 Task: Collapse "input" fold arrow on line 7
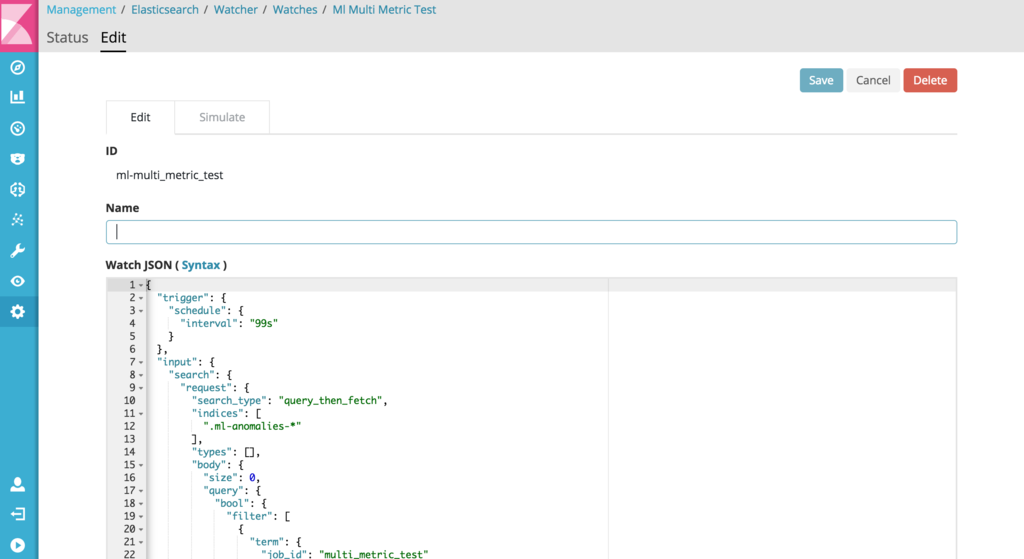[141, 362]
